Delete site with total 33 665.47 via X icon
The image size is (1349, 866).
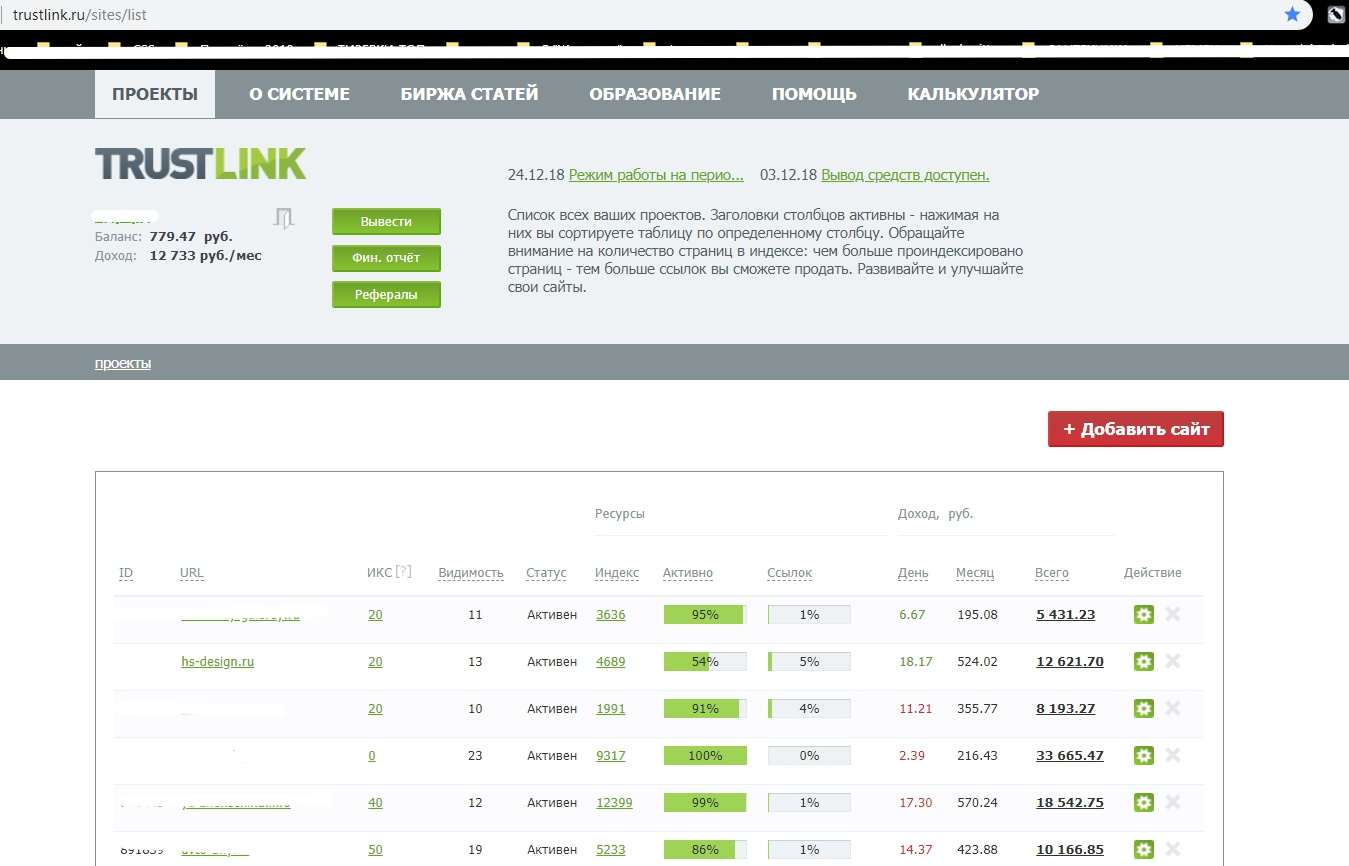pos(1173,755)
